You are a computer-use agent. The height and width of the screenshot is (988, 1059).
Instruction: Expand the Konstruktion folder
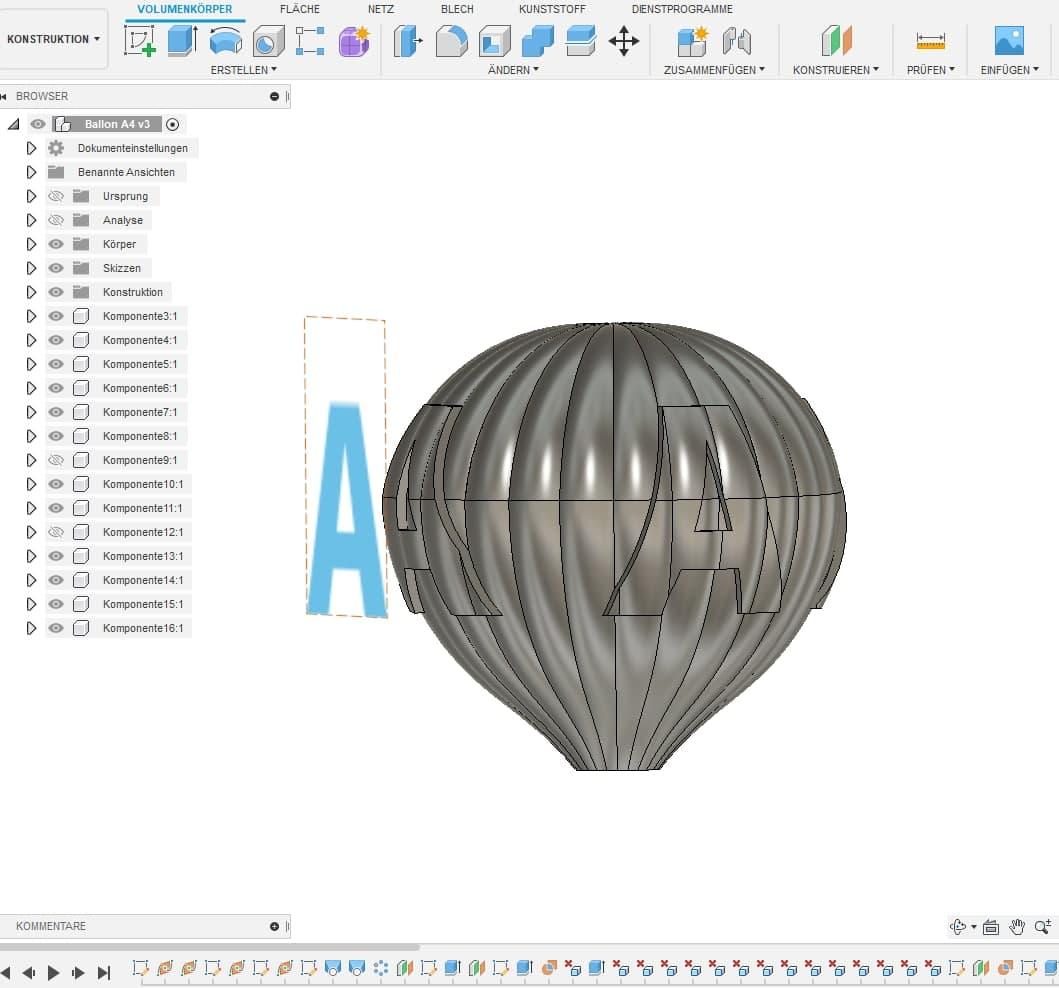tap(31, 292)
